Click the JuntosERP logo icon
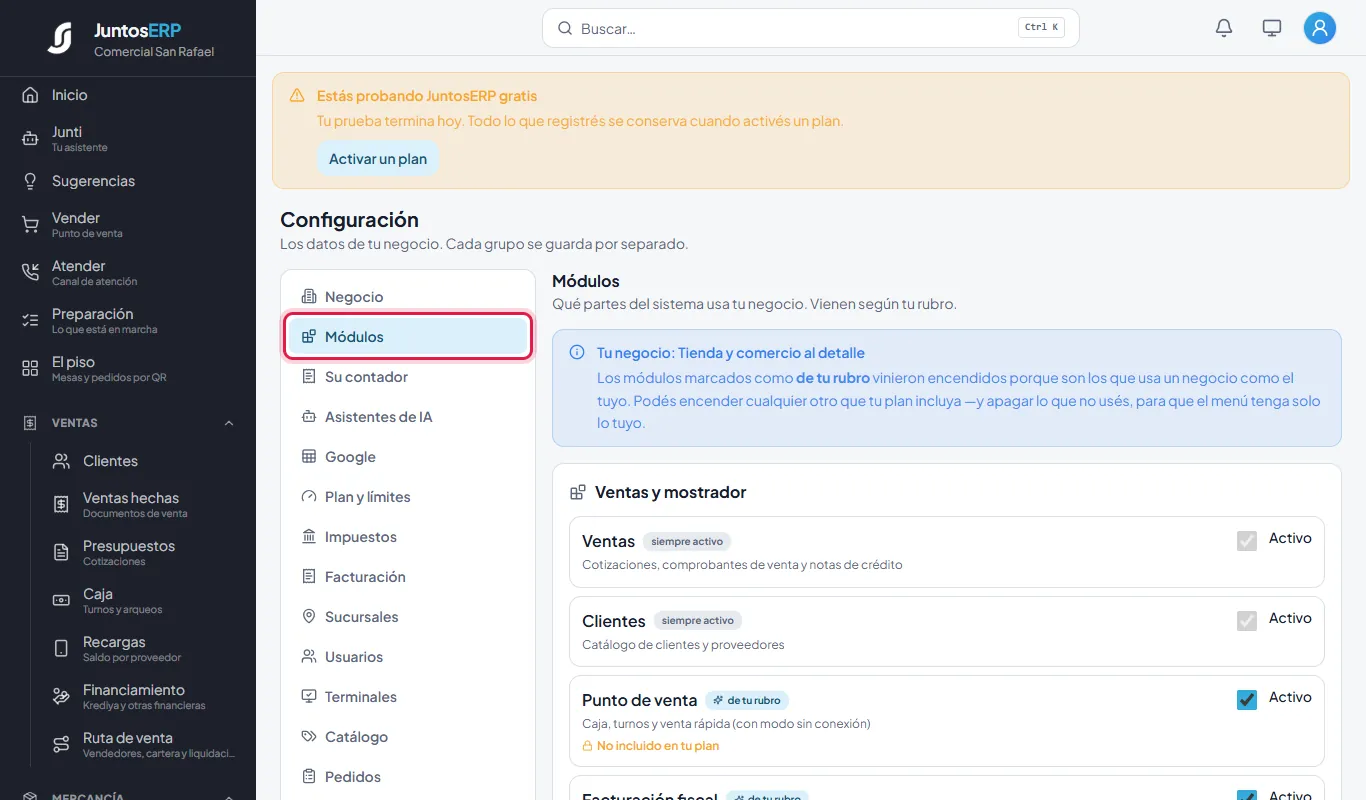Viewport: 1366px width, 800px height. point(59,38)
